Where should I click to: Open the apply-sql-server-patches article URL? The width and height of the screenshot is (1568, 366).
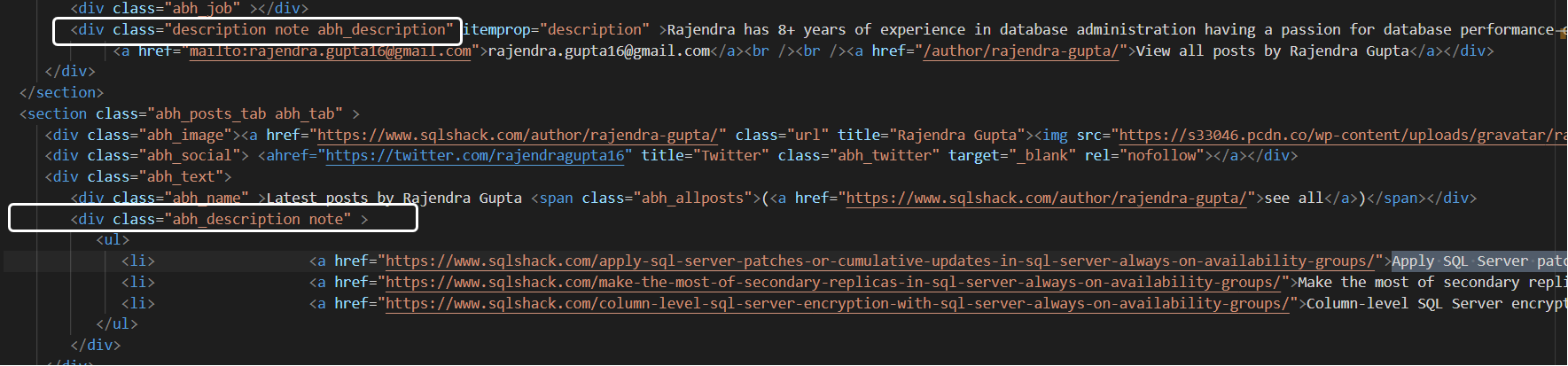(x=878, y=261)
